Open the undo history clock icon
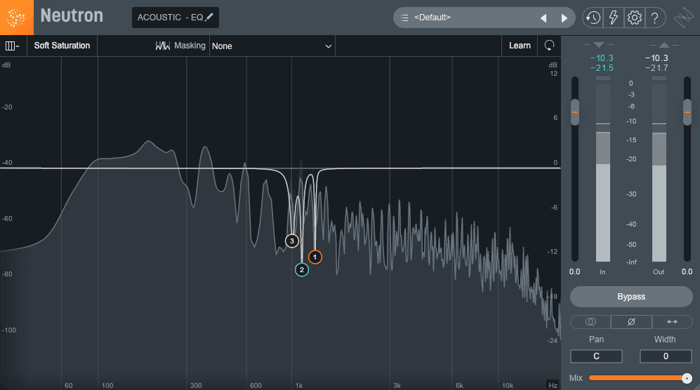 point(593,18)
